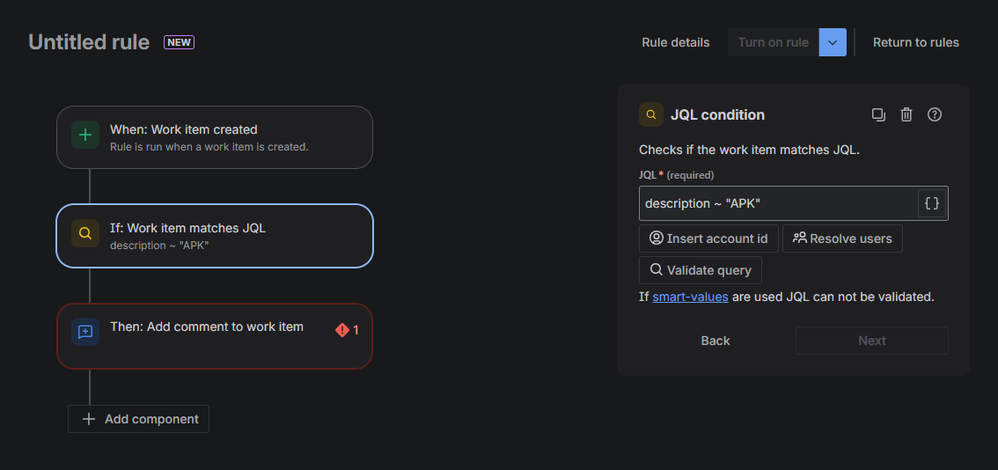Click the blue comment action icon
Screen dimensions: 998x470
85,332
